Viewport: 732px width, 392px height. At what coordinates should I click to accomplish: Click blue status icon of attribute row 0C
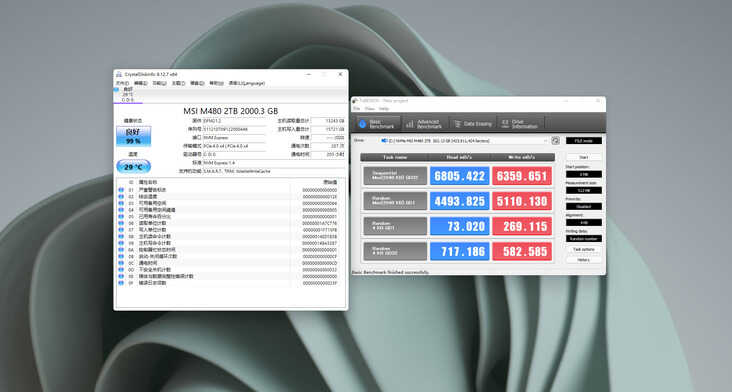click(x=121, y=263)
